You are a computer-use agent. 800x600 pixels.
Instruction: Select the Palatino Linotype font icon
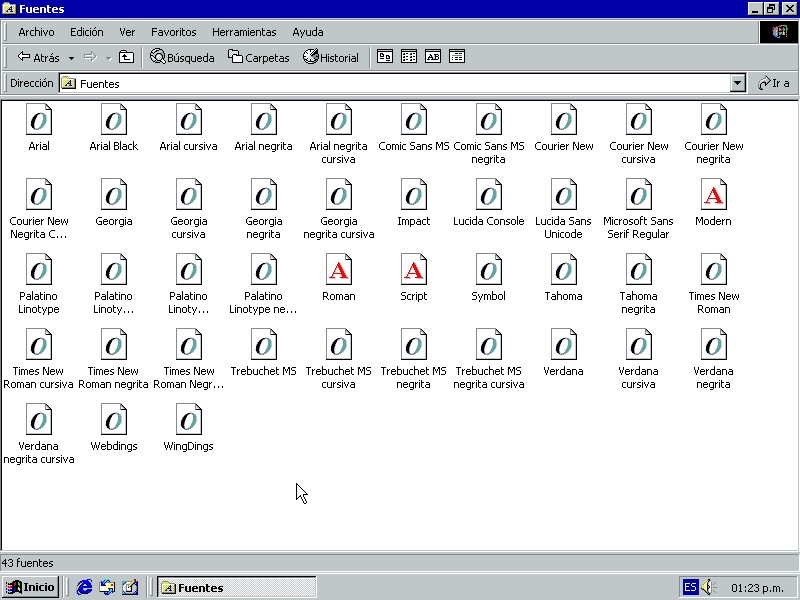coord(39,269)
